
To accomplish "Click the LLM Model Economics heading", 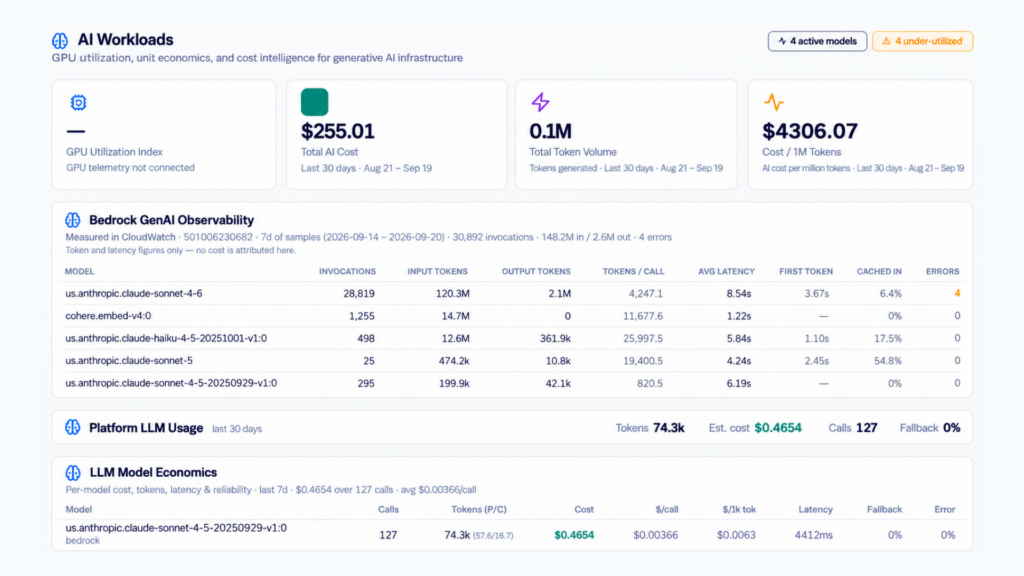I will [153, 472].
